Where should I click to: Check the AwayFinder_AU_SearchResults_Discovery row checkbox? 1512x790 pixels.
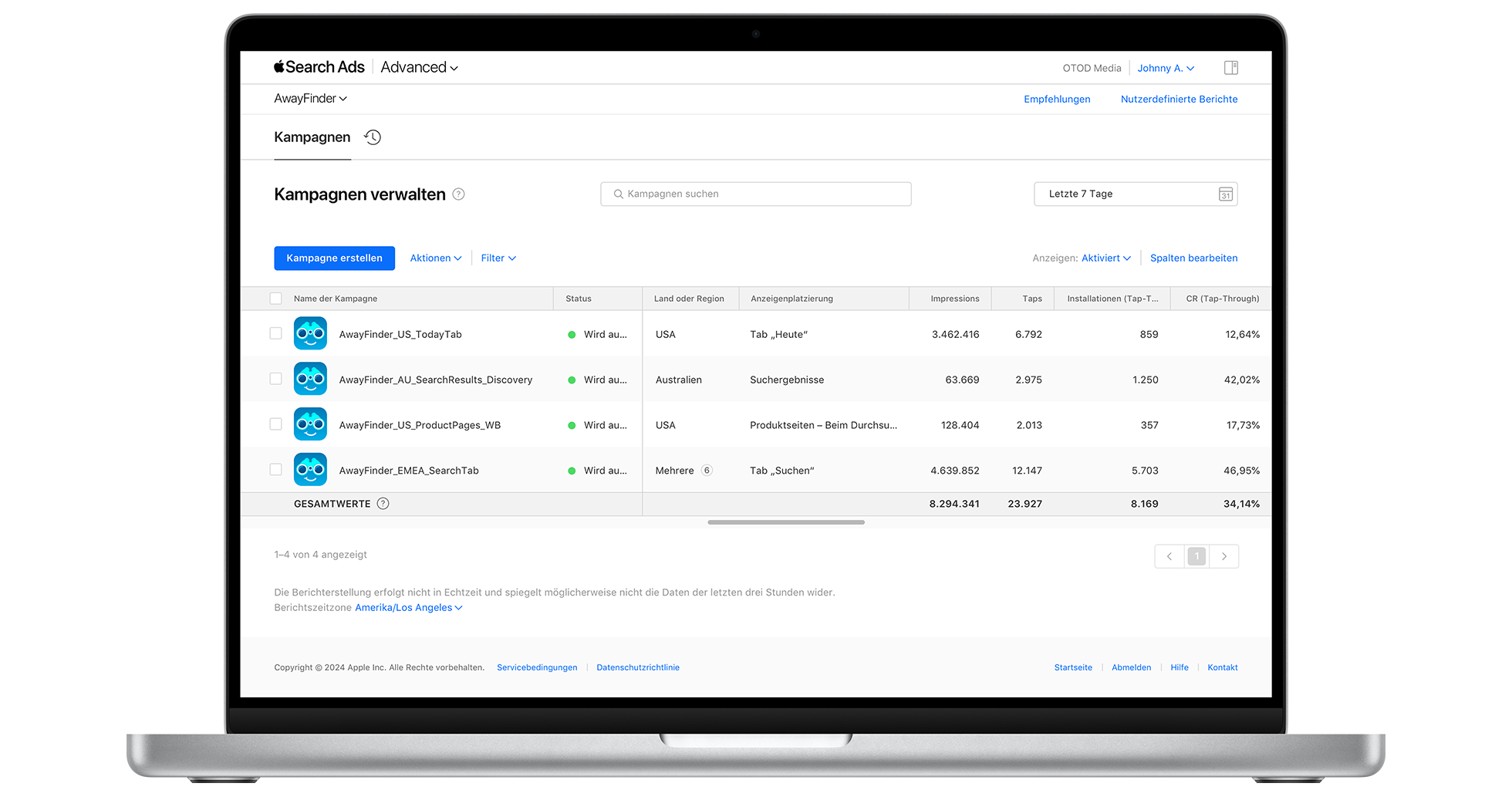pos(275,379)
